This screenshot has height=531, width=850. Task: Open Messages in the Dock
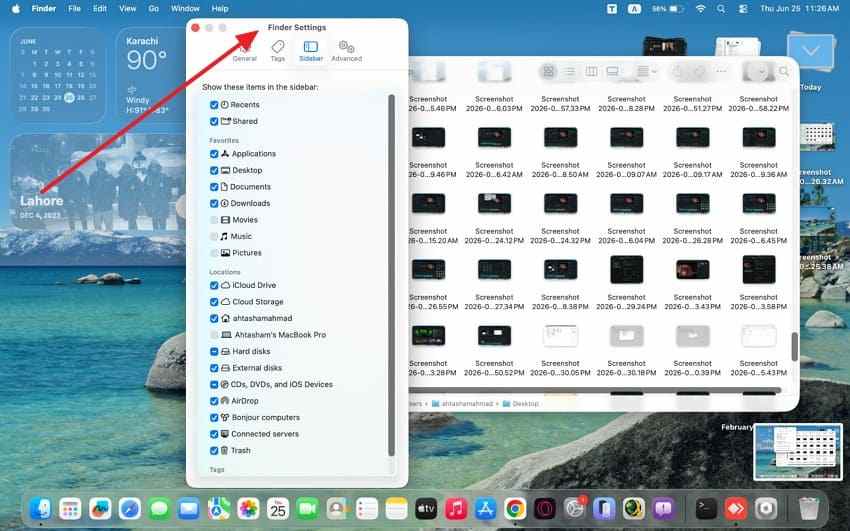tap(159, 509)
